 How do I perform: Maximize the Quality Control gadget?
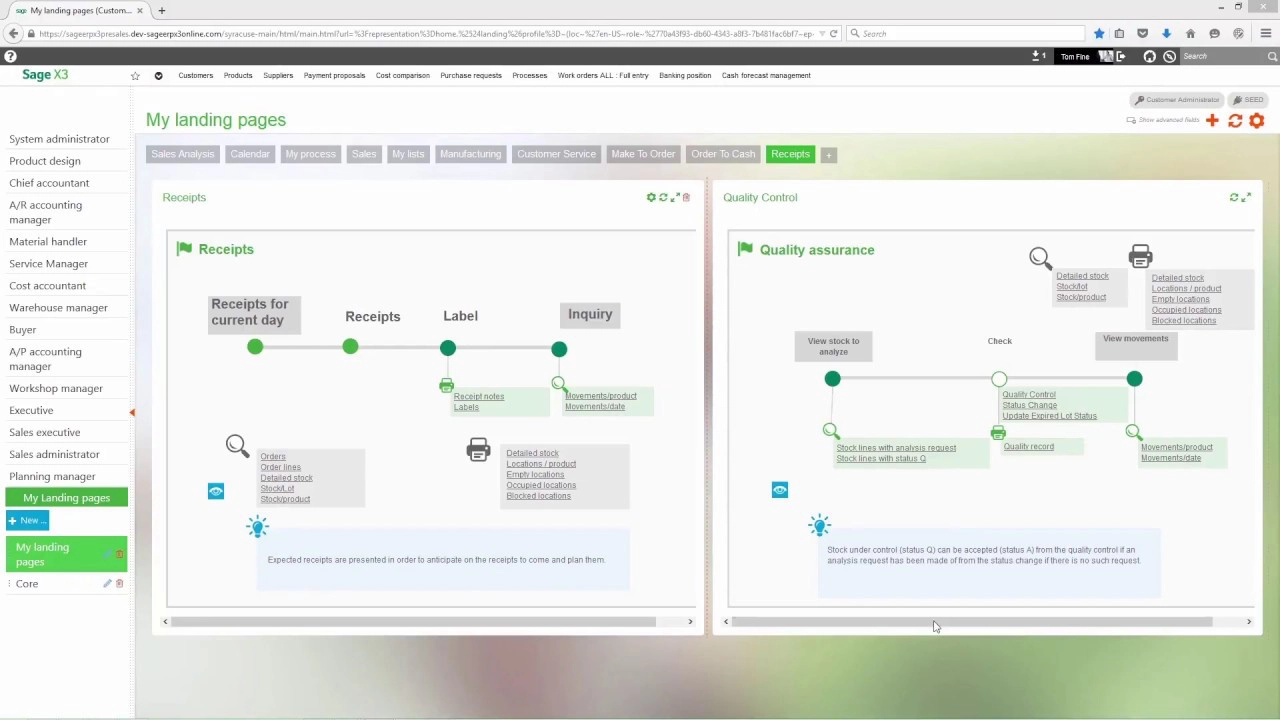tap(1246, 198)
